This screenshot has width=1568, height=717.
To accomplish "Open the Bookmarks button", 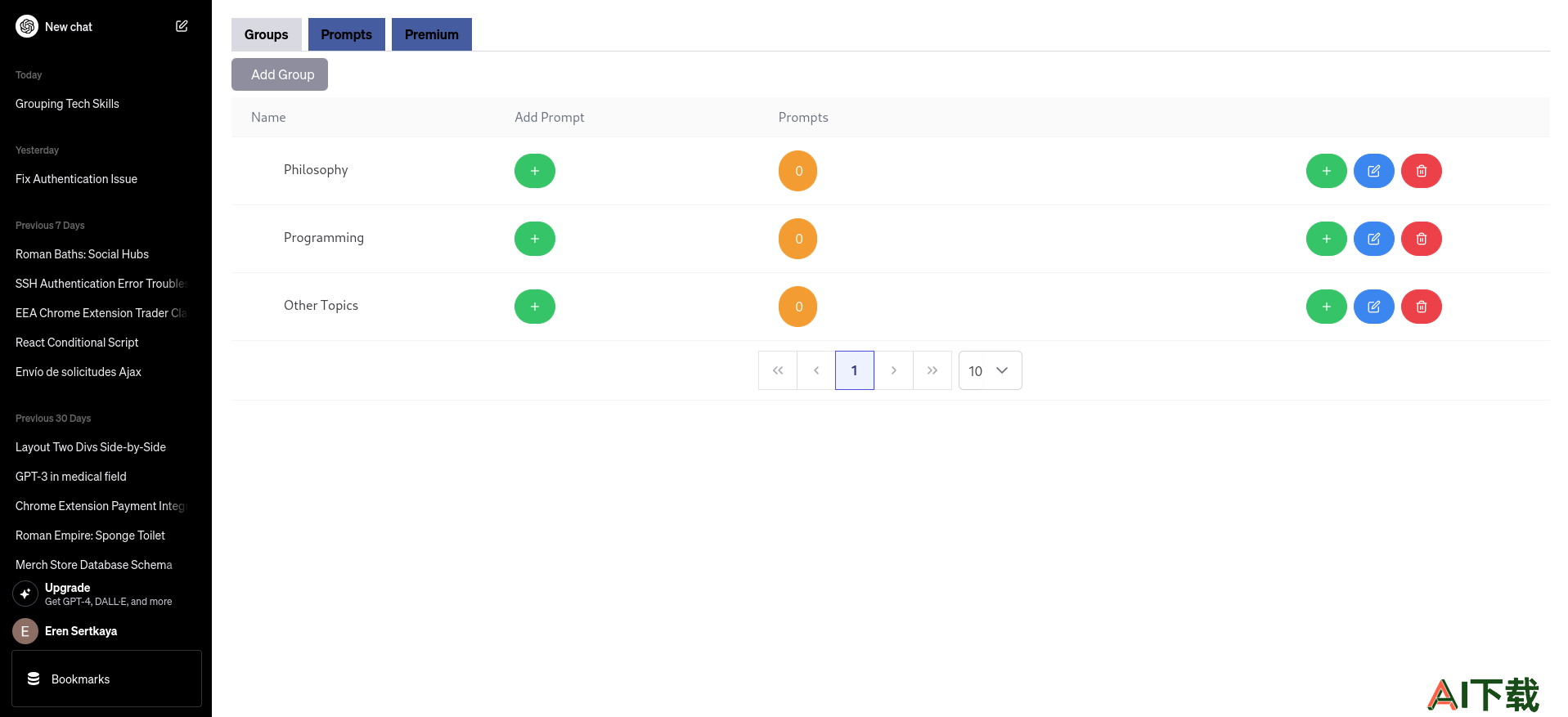I will [x=106, y=679].
